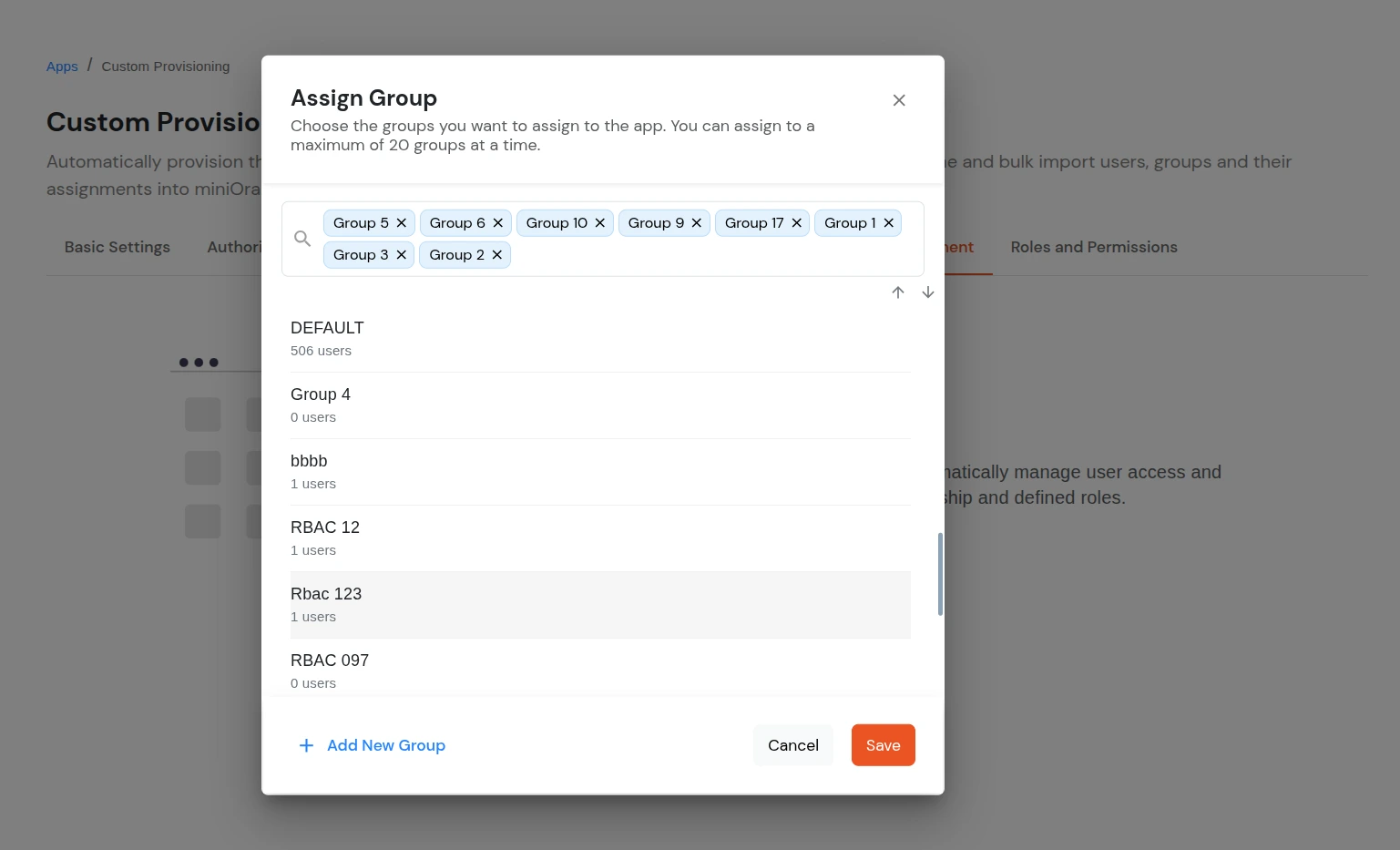Select the Rbac 123 group

click(x=600, y=604)
